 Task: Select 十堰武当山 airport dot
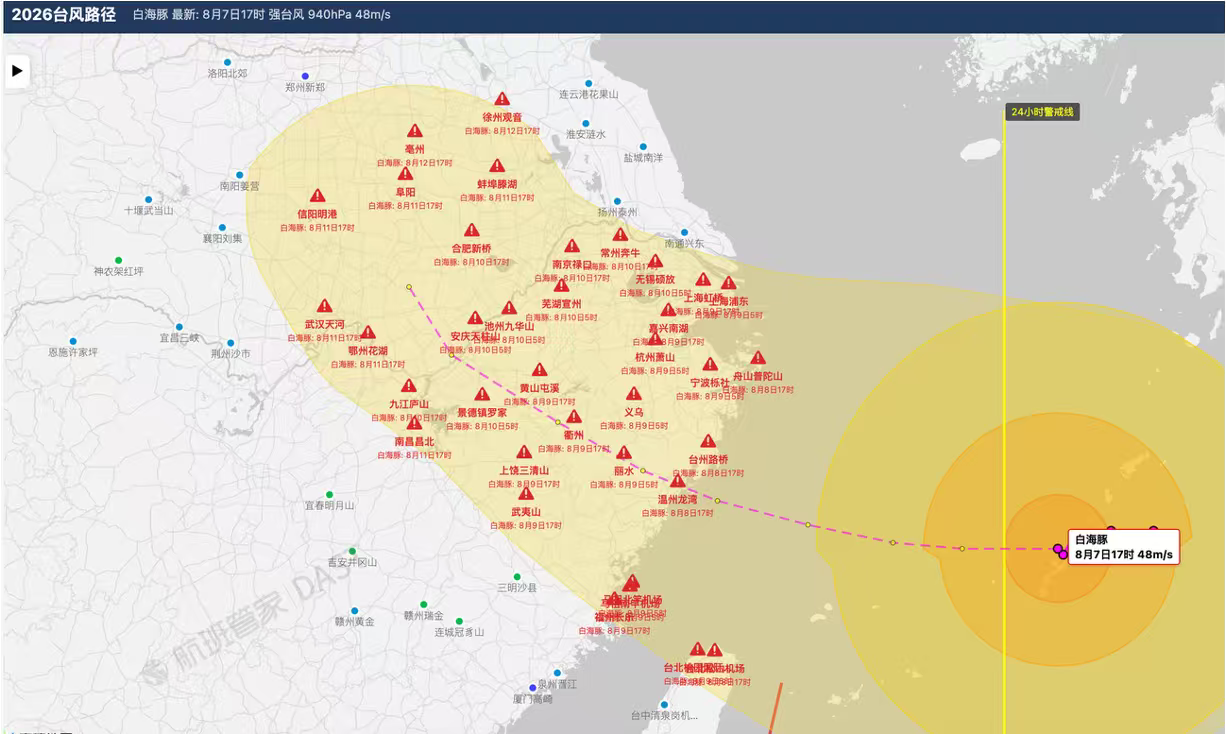coord(148,199)
